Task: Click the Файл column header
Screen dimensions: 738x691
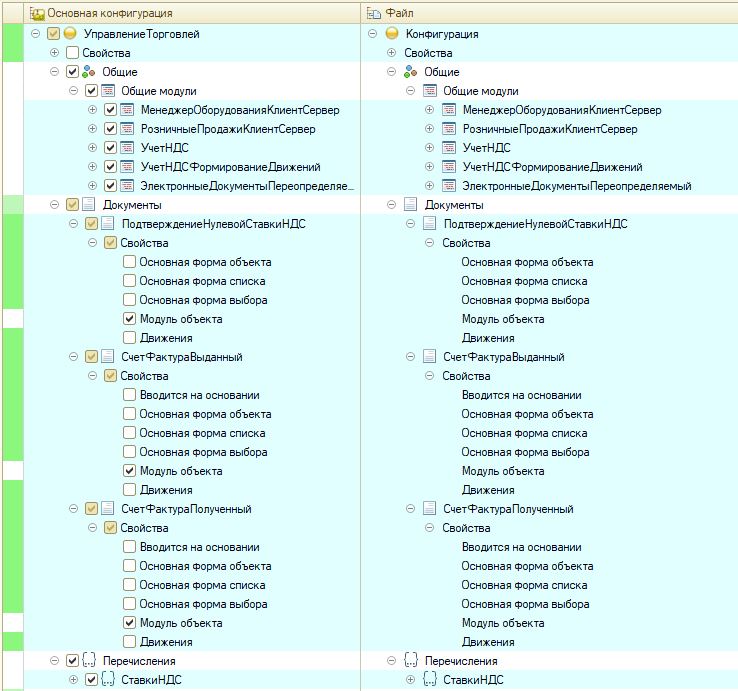Action: point(550,13)
